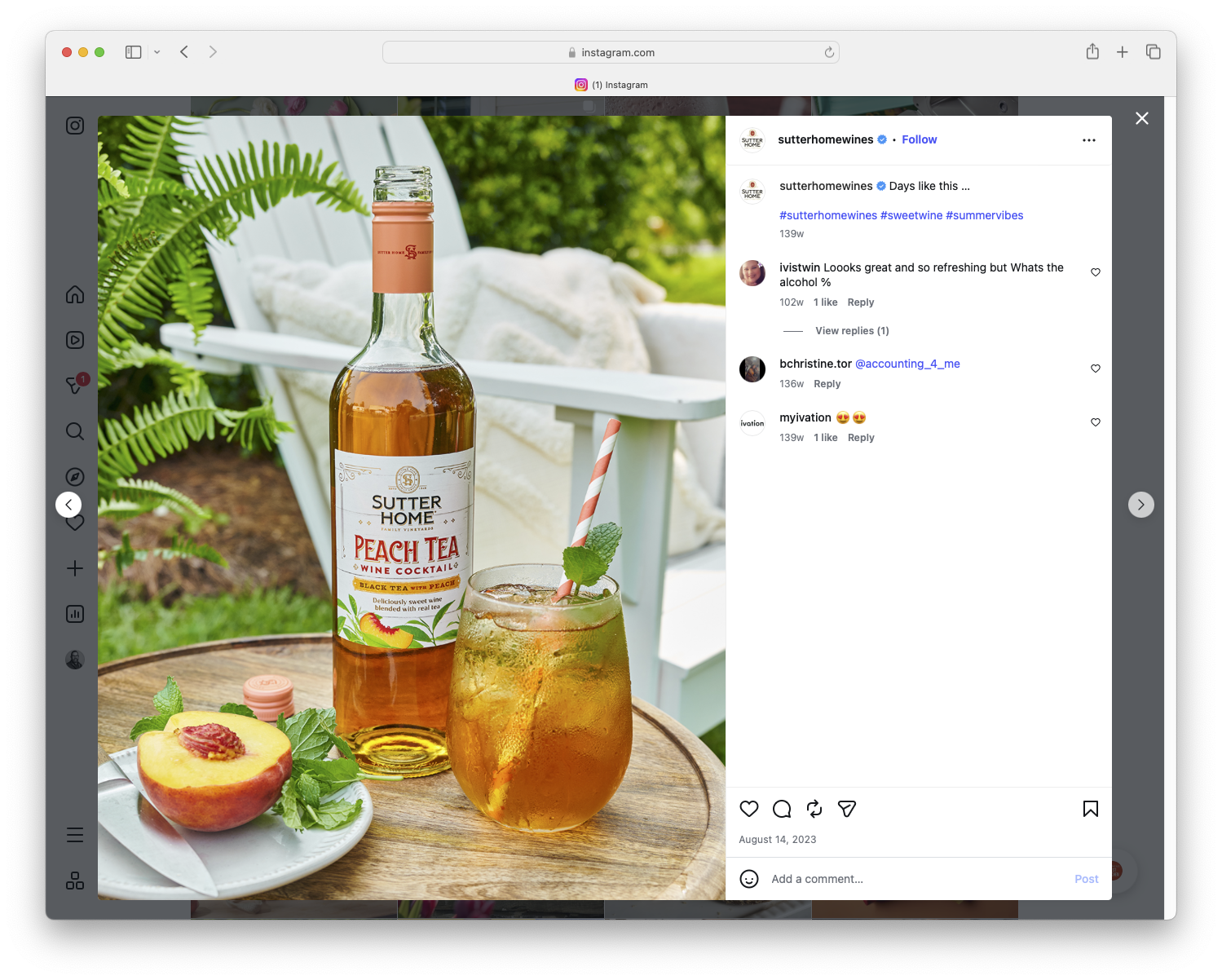Reload the page in Safari
Screen dimensions: 1222x980
(x=829, y=52)
